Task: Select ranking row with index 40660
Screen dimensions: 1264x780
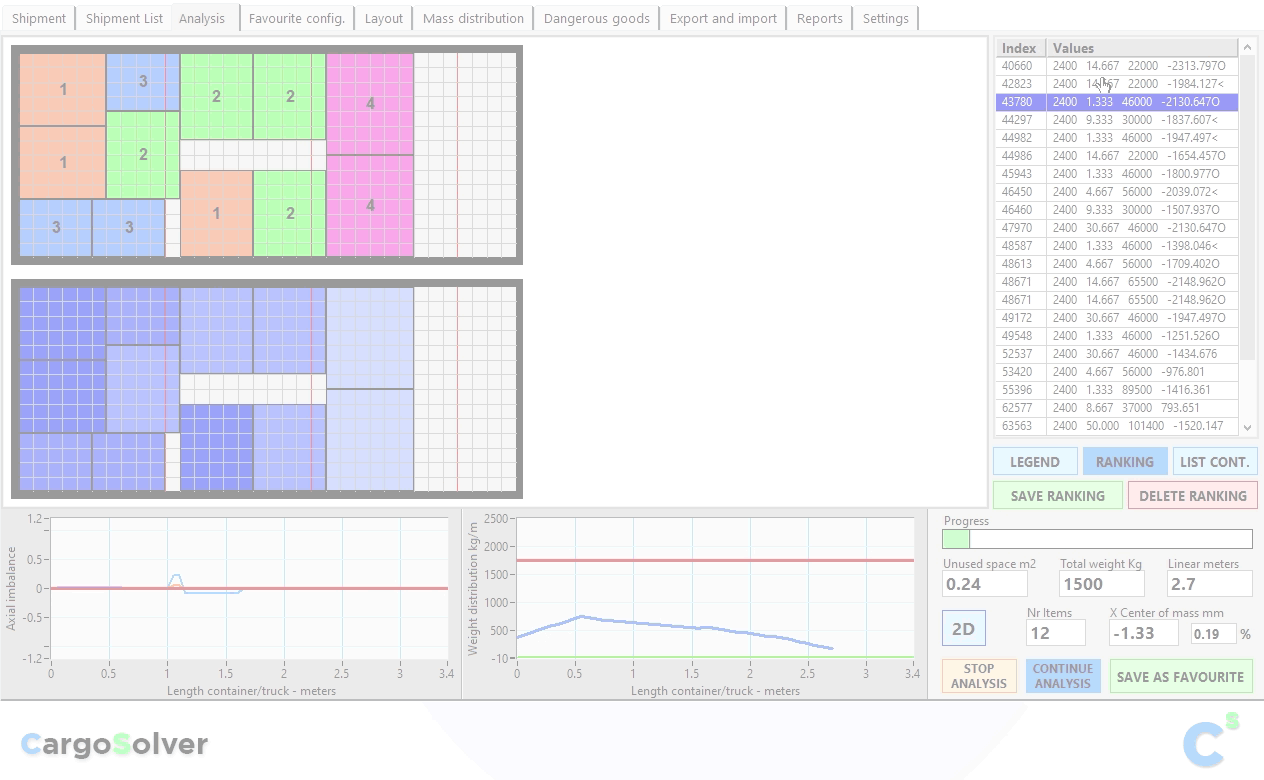Action: (x=1116, y=66)
